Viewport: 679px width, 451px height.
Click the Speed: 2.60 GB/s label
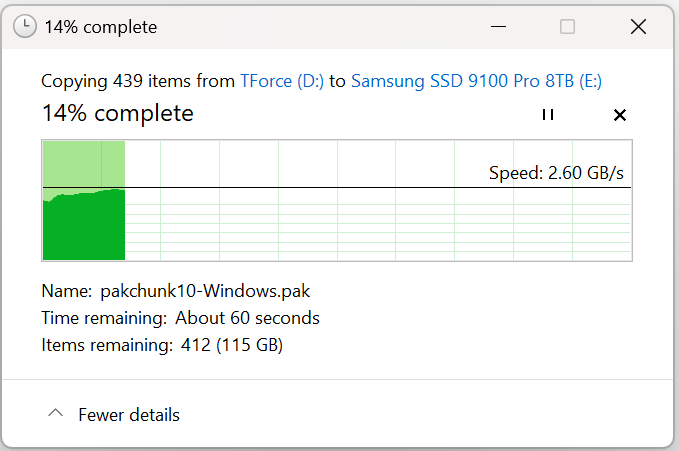click(x=556, y=173)
